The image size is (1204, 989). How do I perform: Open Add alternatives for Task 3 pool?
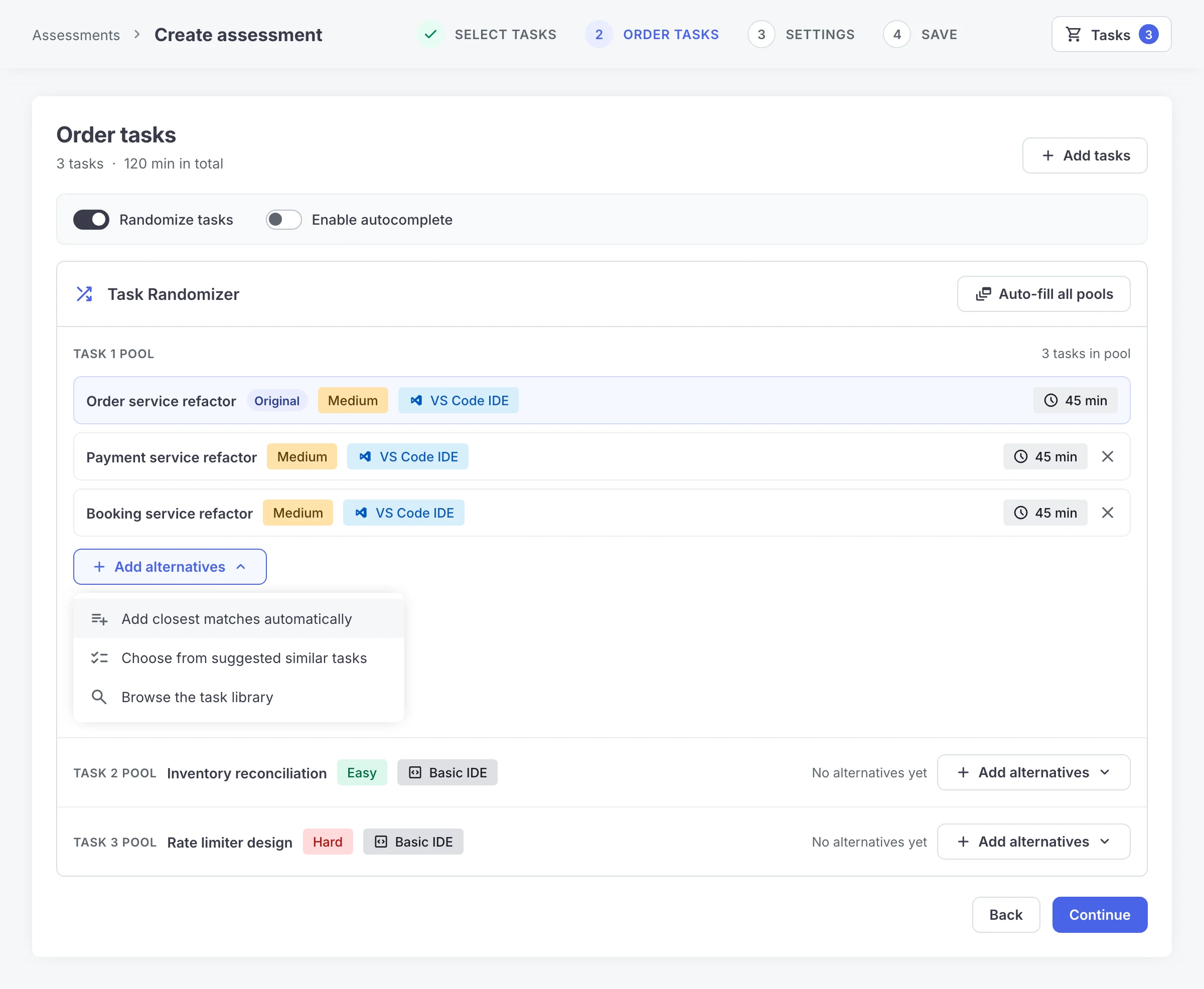tap(1033, 842)
